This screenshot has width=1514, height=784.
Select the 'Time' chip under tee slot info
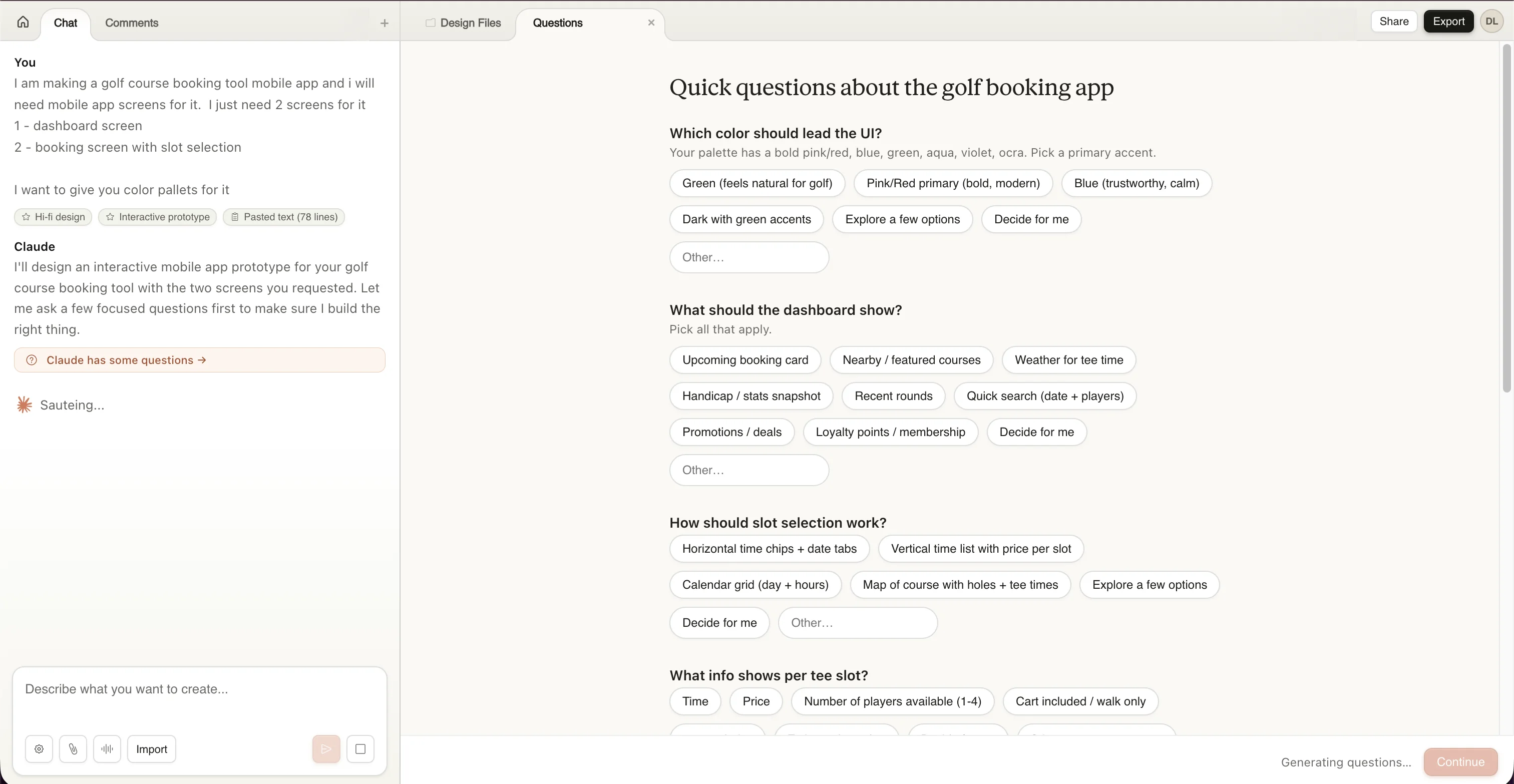coord(695,701)
